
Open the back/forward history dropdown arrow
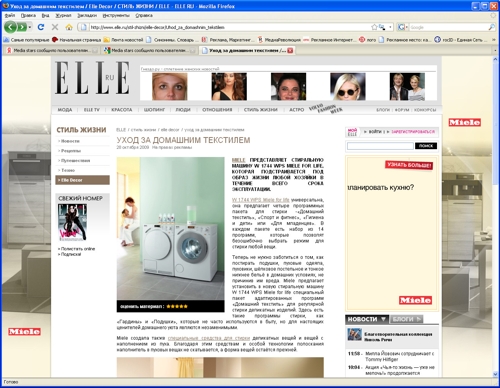[30, 27]
